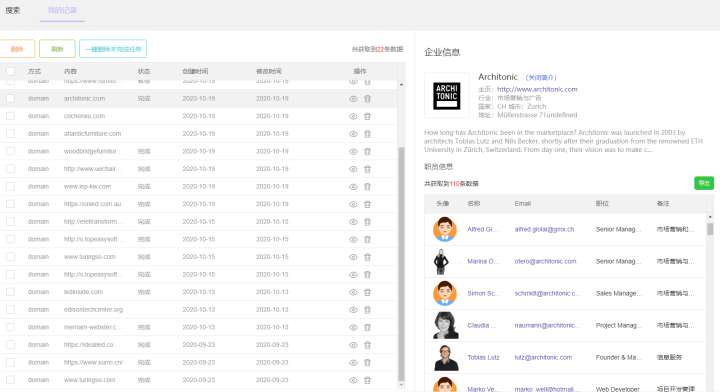
Task: Open eye icon for http://eteltransform... row
Action: click(x=353, y=222)
